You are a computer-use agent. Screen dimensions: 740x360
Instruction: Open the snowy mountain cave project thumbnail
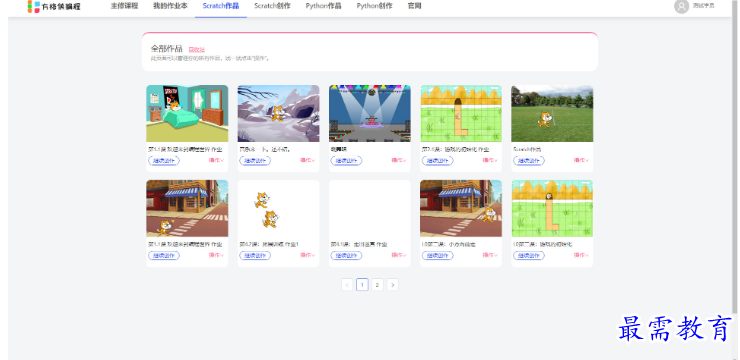coord(278,113)
